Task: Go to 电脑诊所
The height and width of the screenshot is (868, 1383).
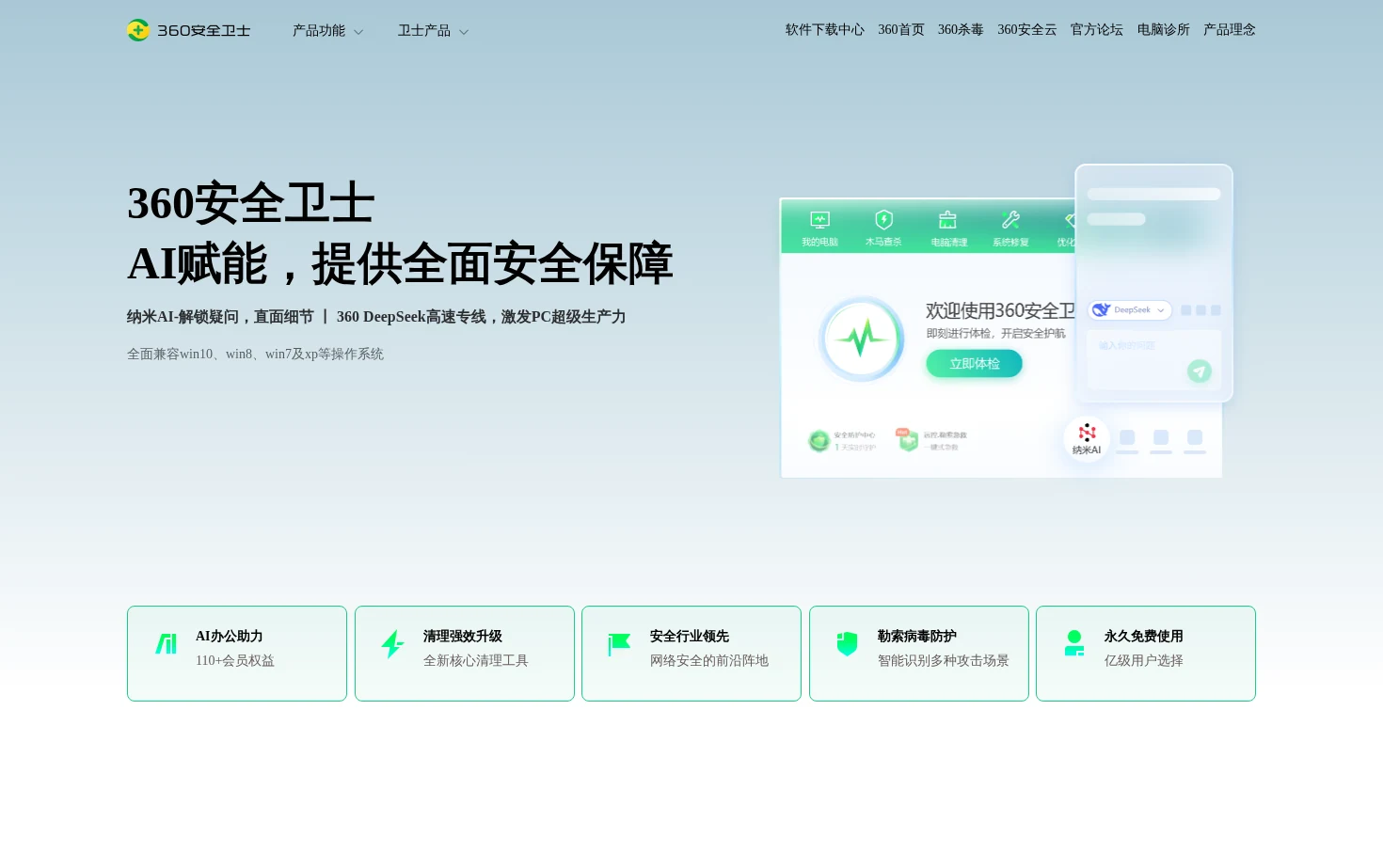Action: (1164, 30)
